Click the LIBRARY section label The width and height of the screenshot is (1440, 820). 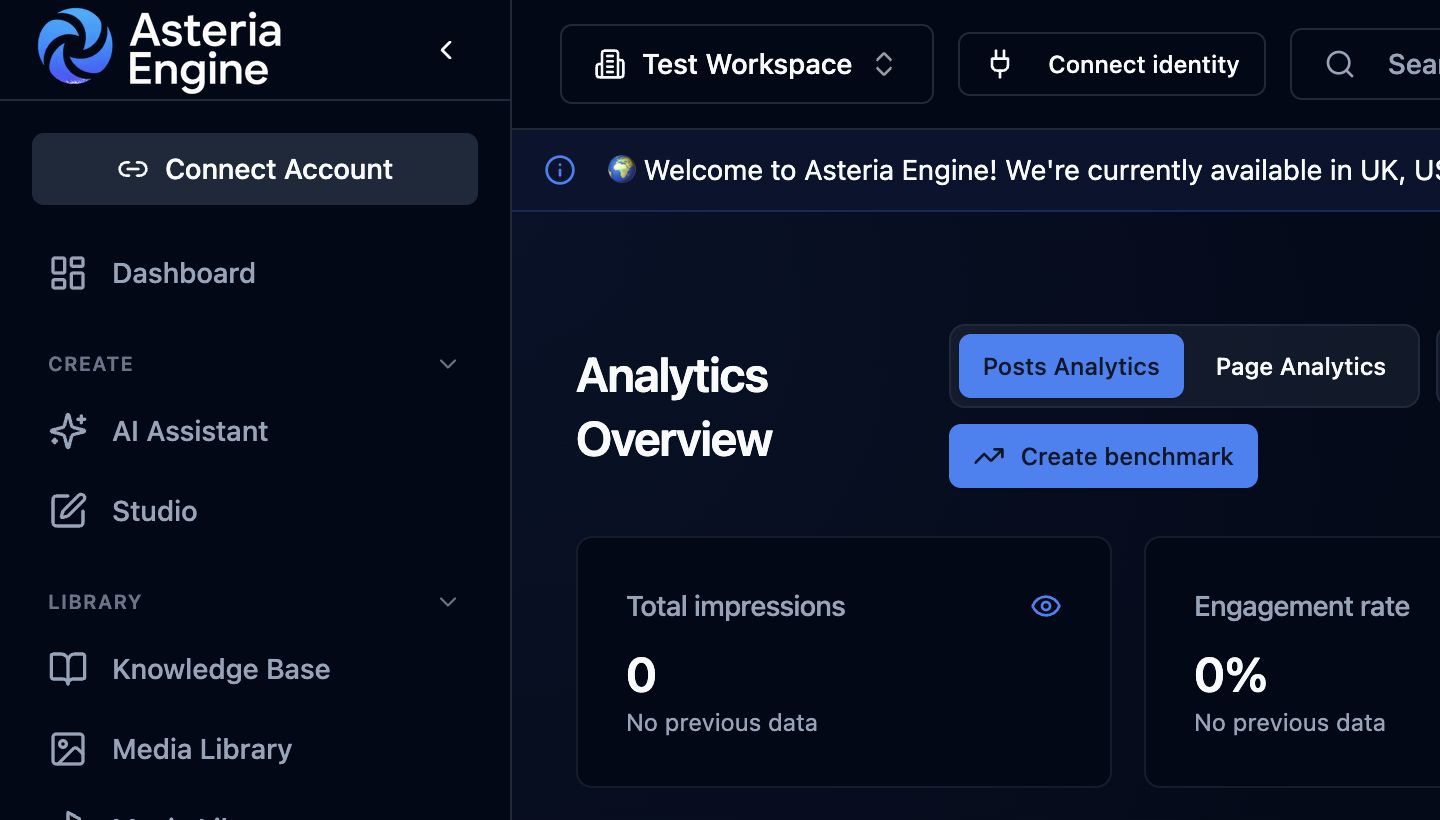coord(95,602)
